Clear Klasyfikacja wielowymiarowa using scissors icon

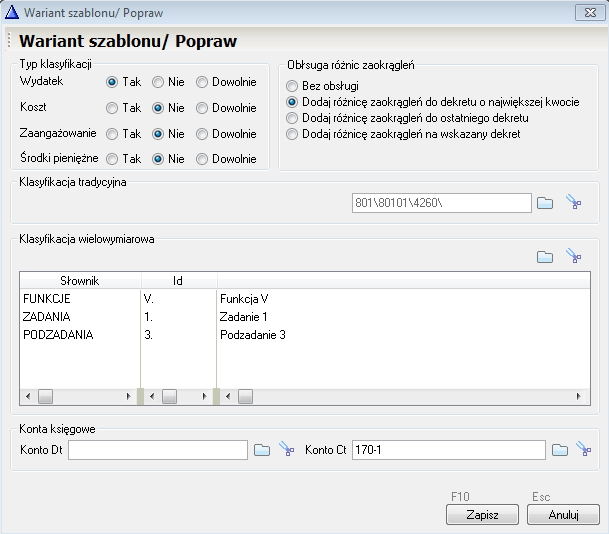point(574,257)
